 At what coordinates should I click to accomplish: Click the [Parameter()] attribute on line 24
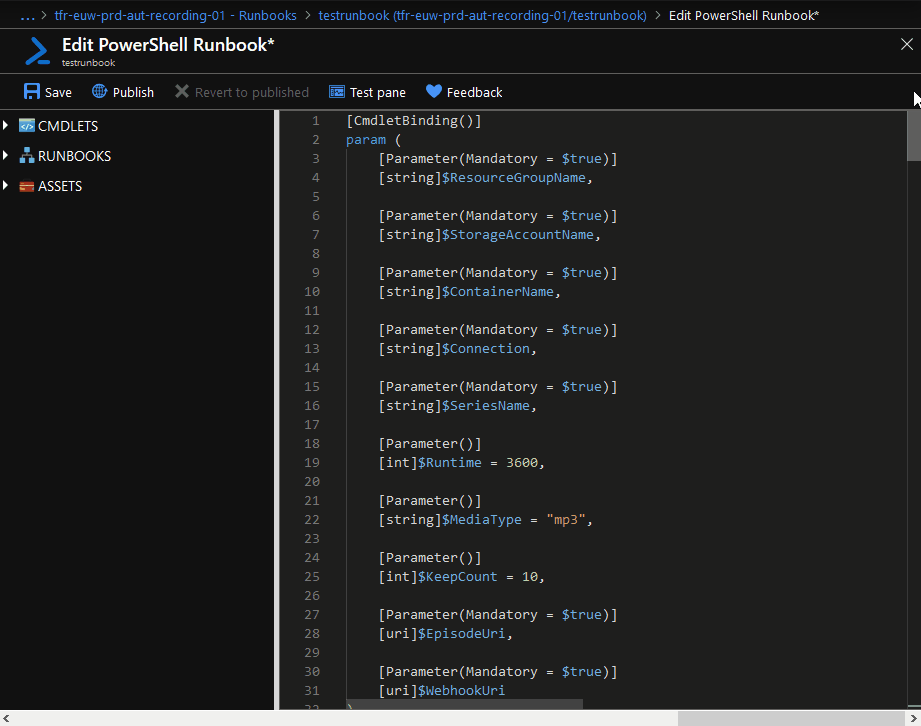(430, 558)
